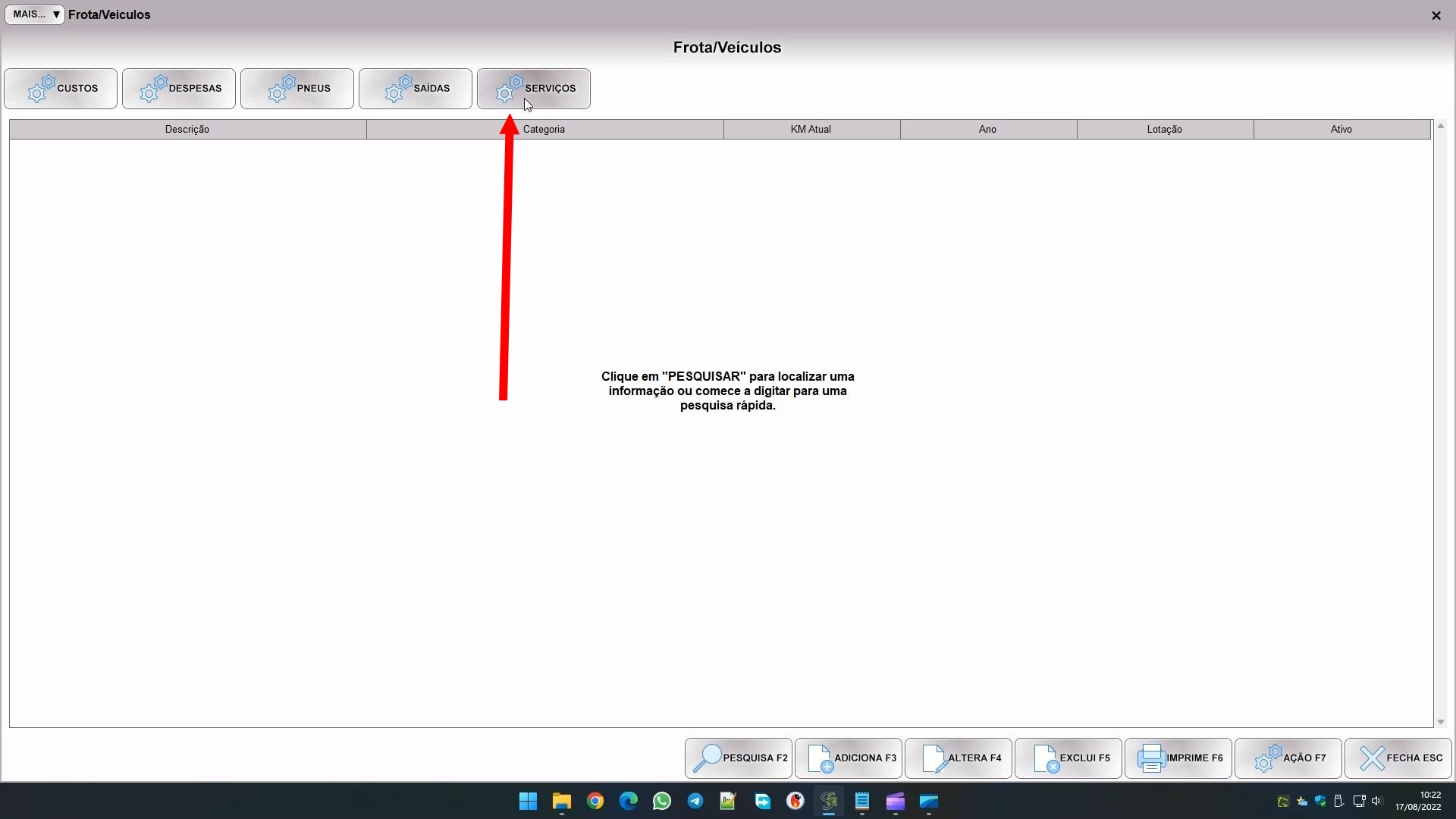The height and width of the screenshot is (819, 1456).
Task: Sort by Descrição column header
Action: click(x=187, y=130)
